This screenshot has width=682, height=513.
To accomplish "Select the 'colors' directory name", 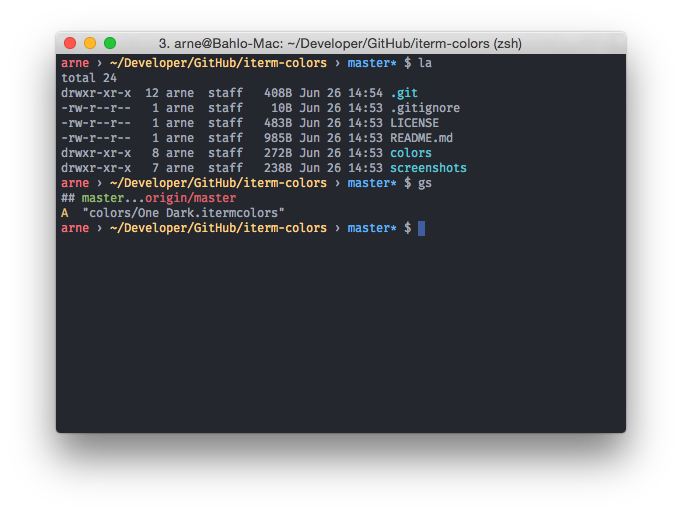I will pos(411,153).
